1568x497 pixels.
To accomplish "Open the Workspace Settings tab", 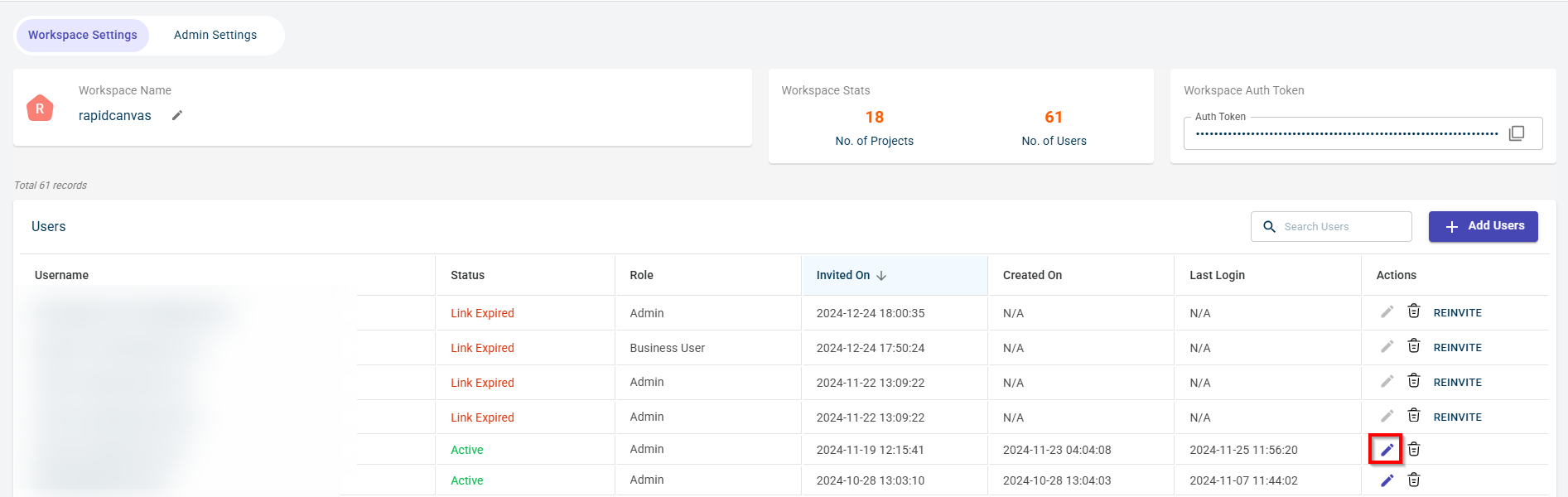I will click(83, 35).
